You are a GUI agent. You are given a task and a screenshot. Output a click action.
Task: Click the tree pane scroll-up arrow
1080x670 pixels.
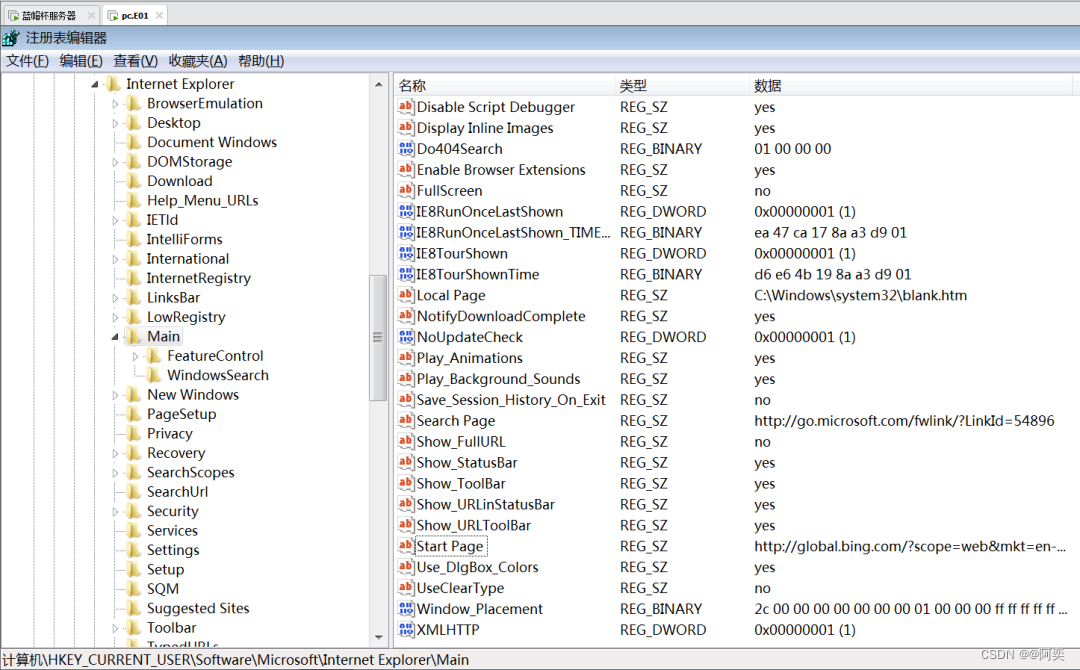pyautogui.click(x=379, y=84)
